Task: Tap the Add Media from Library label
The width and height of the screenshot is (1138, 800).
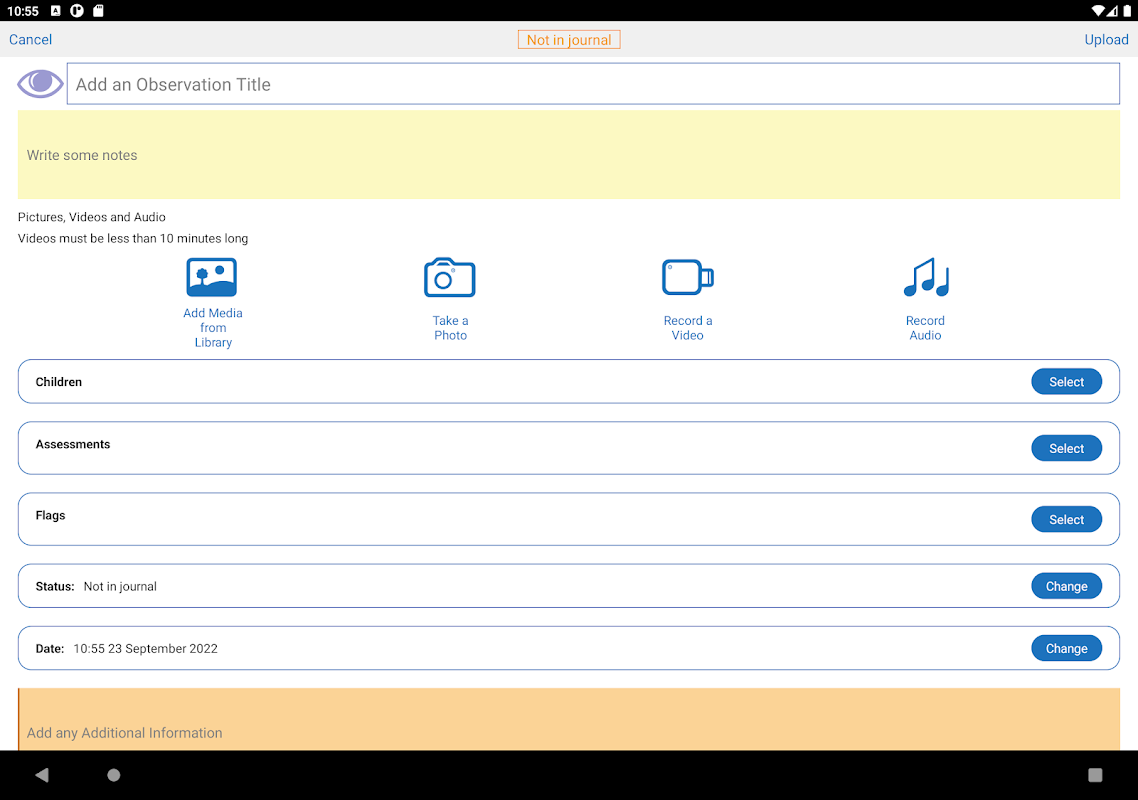Action: [213, 327]
